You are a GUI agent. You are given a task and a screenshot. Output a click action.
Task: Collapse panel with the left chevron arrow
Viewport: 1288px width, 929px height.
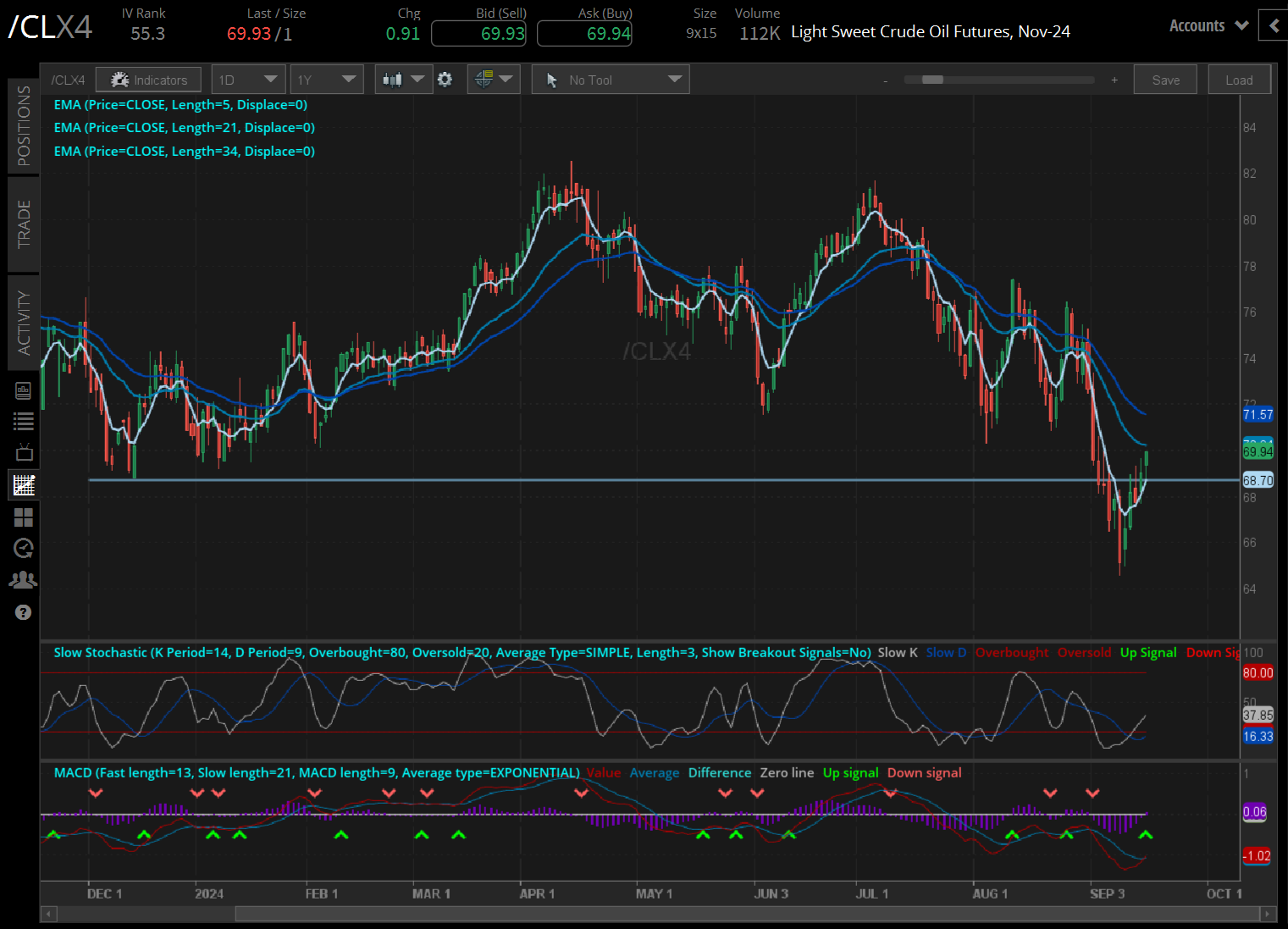click(x=1274, y=25)
